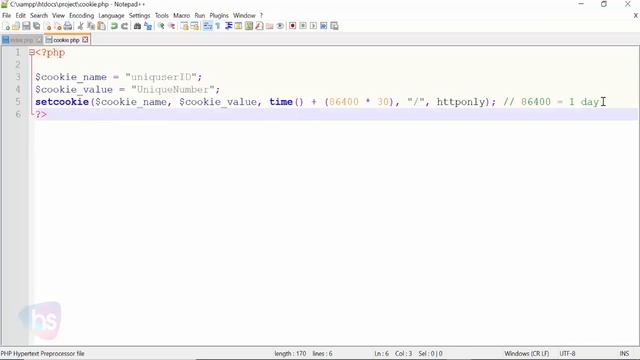Click the Save All toolbar icon

click(x=37, y=26)
